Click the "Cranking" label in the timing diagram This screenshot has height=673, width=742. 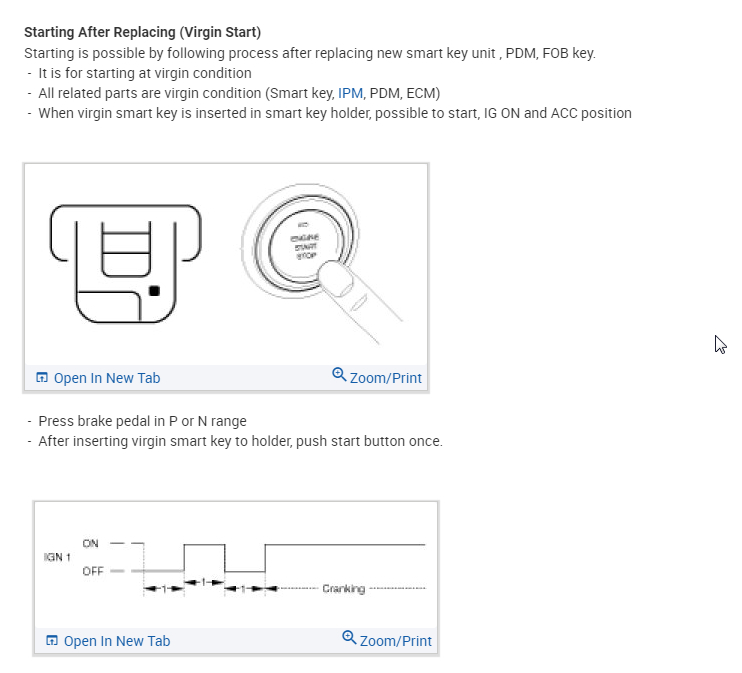click(343, 589)
